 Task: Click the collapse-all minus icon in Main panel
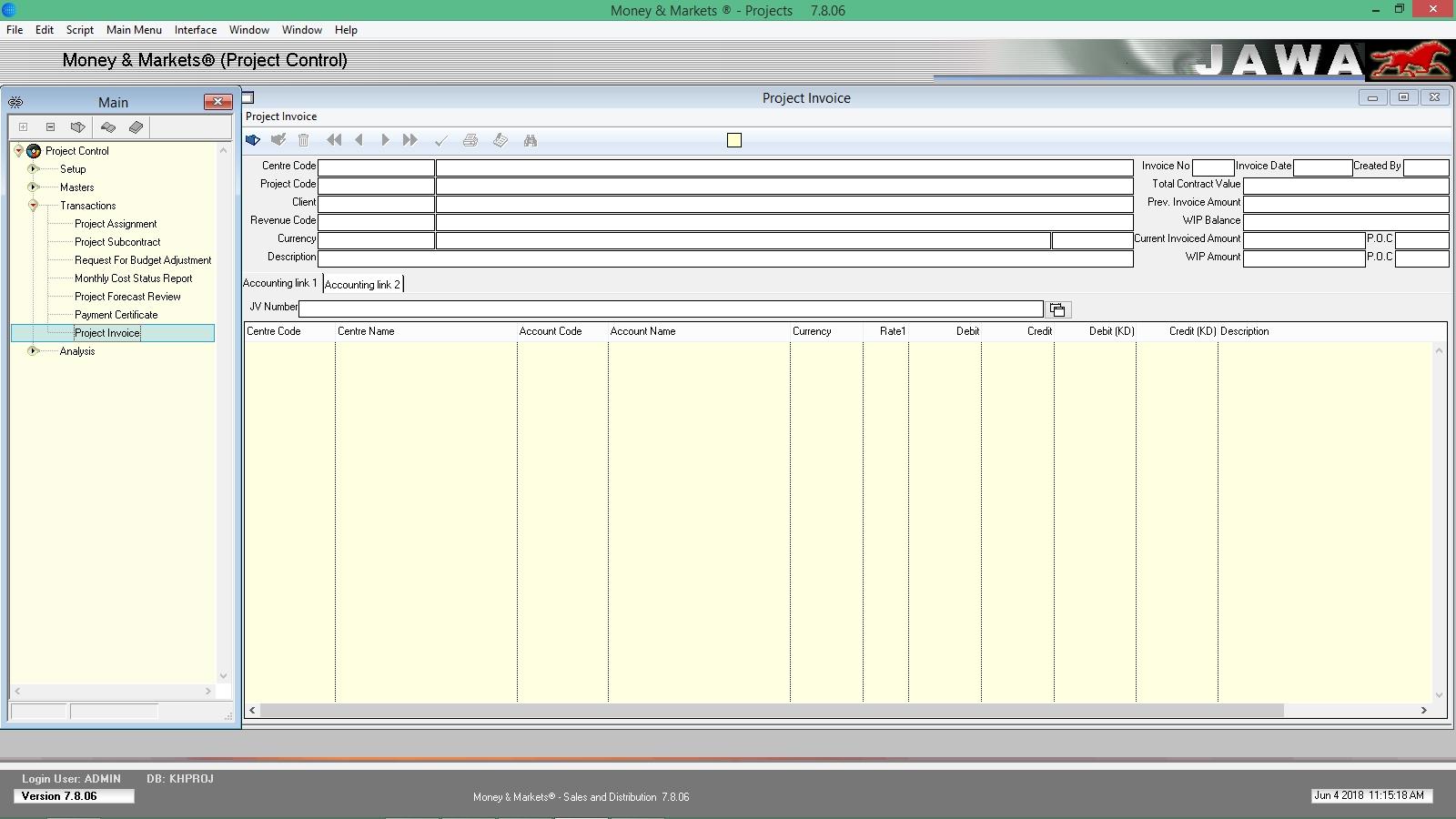pos(51,127)
